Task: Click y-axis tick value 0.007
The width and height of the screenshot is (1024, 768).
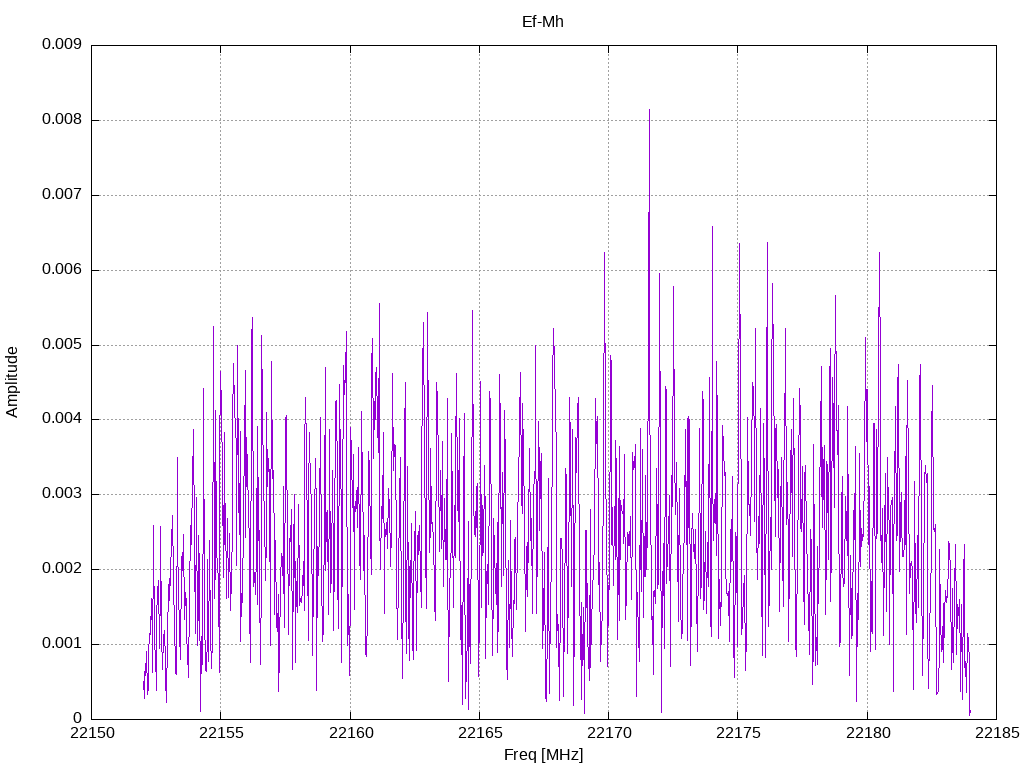Action: 62,195
